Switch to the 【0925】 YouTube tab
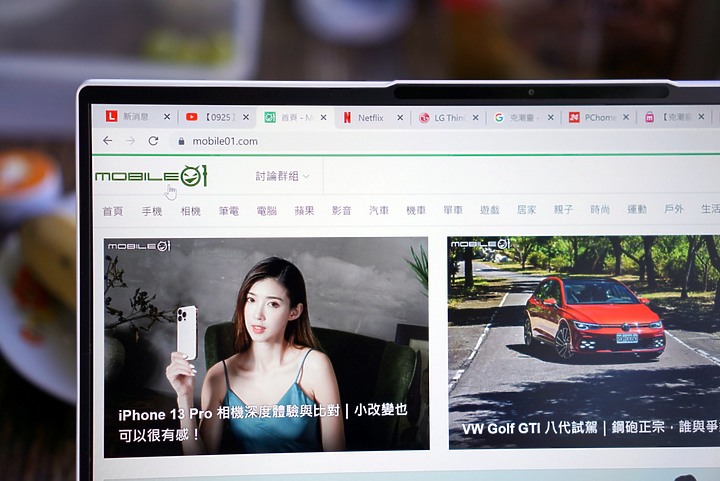Image resolution: width=720 pixels, height=481 pixels. 216,117
